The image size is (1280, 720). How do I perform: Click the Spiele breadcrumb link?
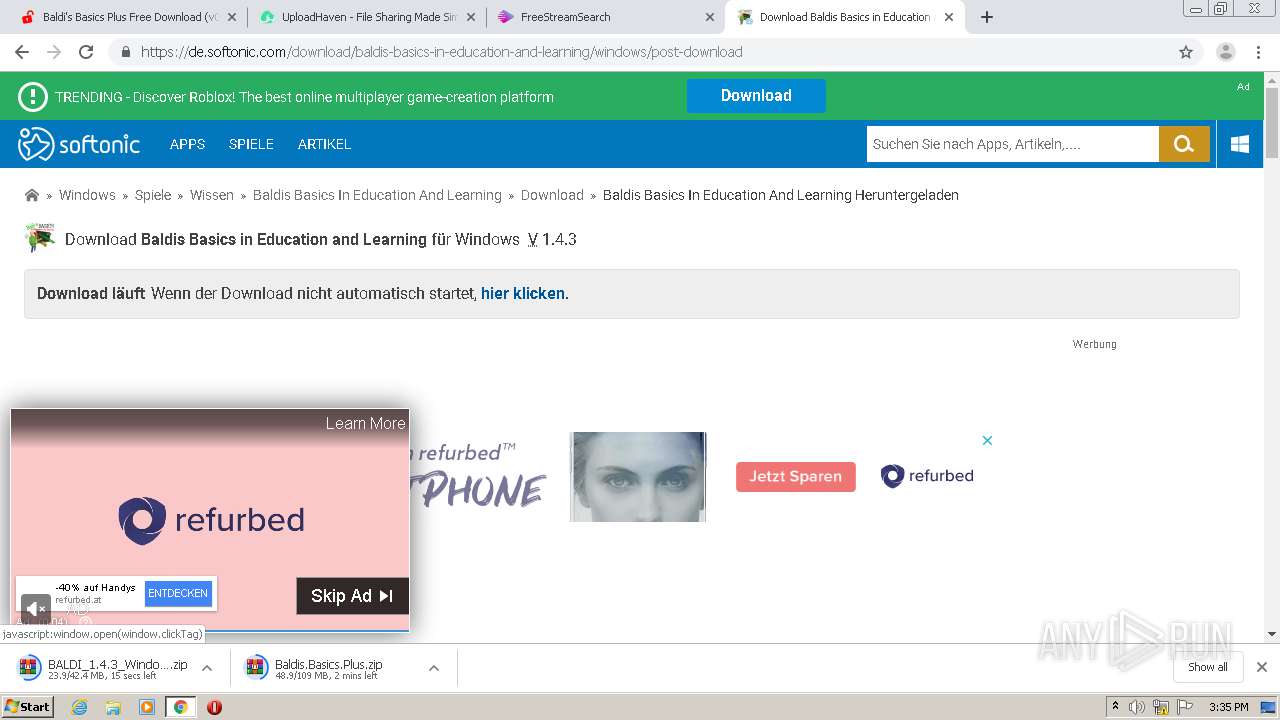(153, 195)
